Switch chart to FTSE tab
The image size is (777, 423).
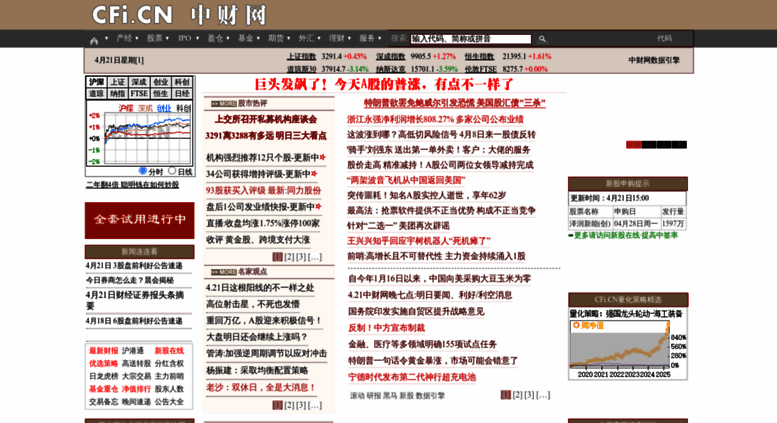139,94
